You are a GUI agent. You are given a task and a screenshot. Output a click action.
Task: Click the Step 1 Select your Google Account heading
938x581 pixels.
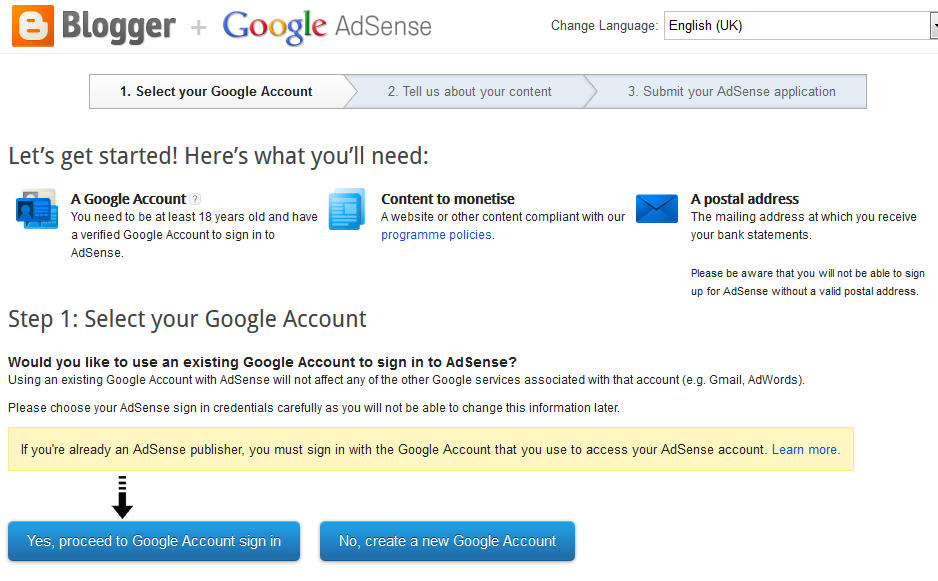coord(187,319)
